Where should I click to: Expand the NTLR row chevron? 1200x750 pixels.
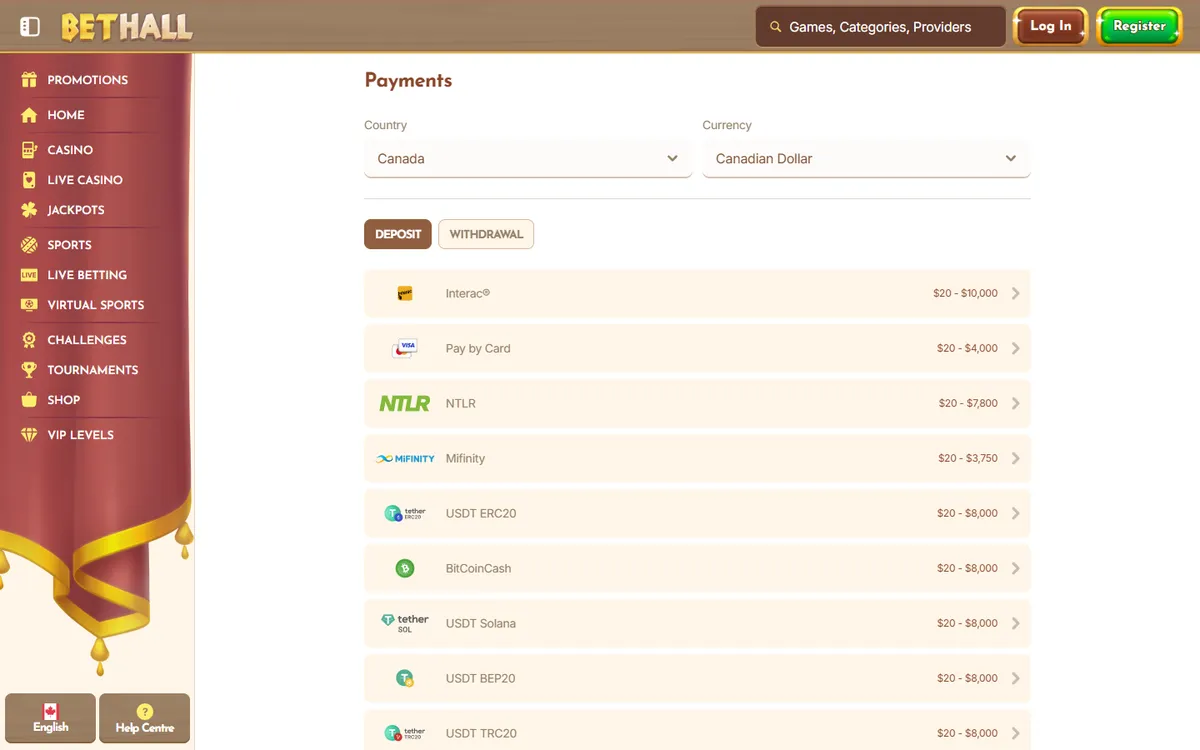[1015, 404]
